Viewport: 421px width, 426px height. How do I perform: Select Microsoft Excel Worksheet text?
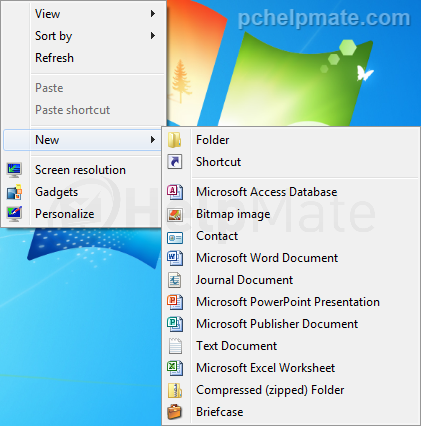(x=265, y=368)
